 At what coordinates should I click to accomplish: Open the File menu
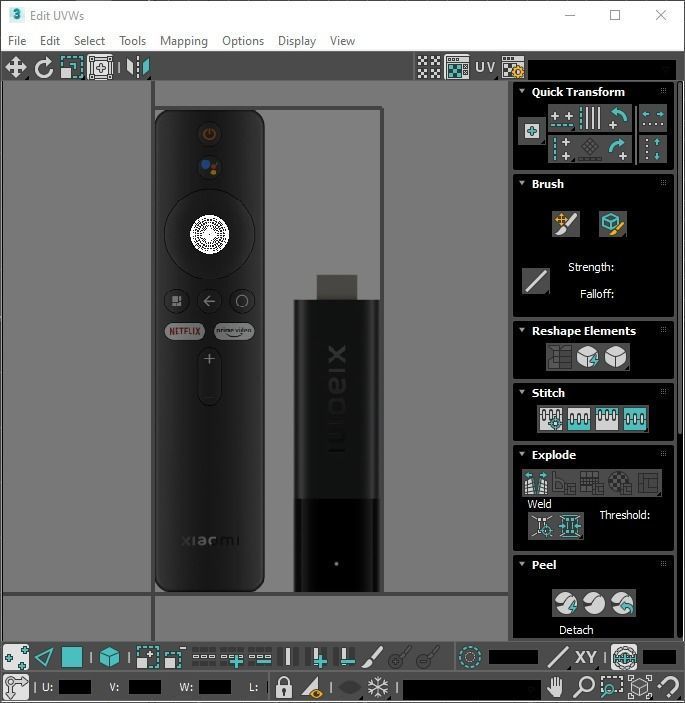(17, 41)
